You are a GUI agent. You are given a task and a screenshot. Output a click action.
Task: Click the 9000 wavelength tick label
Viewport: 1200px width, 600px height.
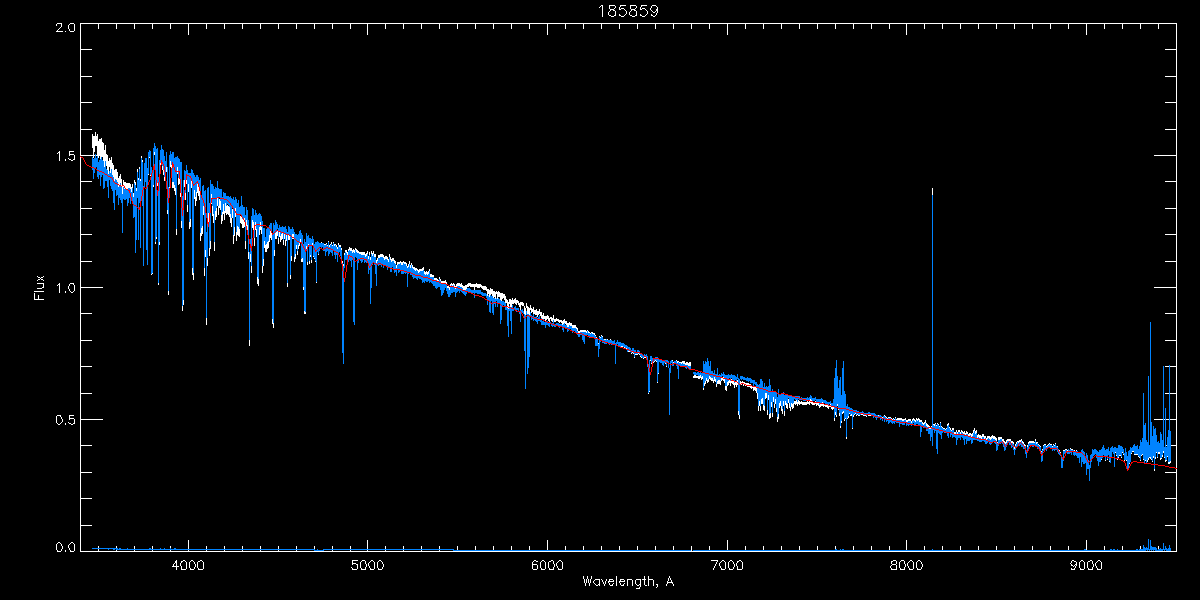(x=1087, y=565)
